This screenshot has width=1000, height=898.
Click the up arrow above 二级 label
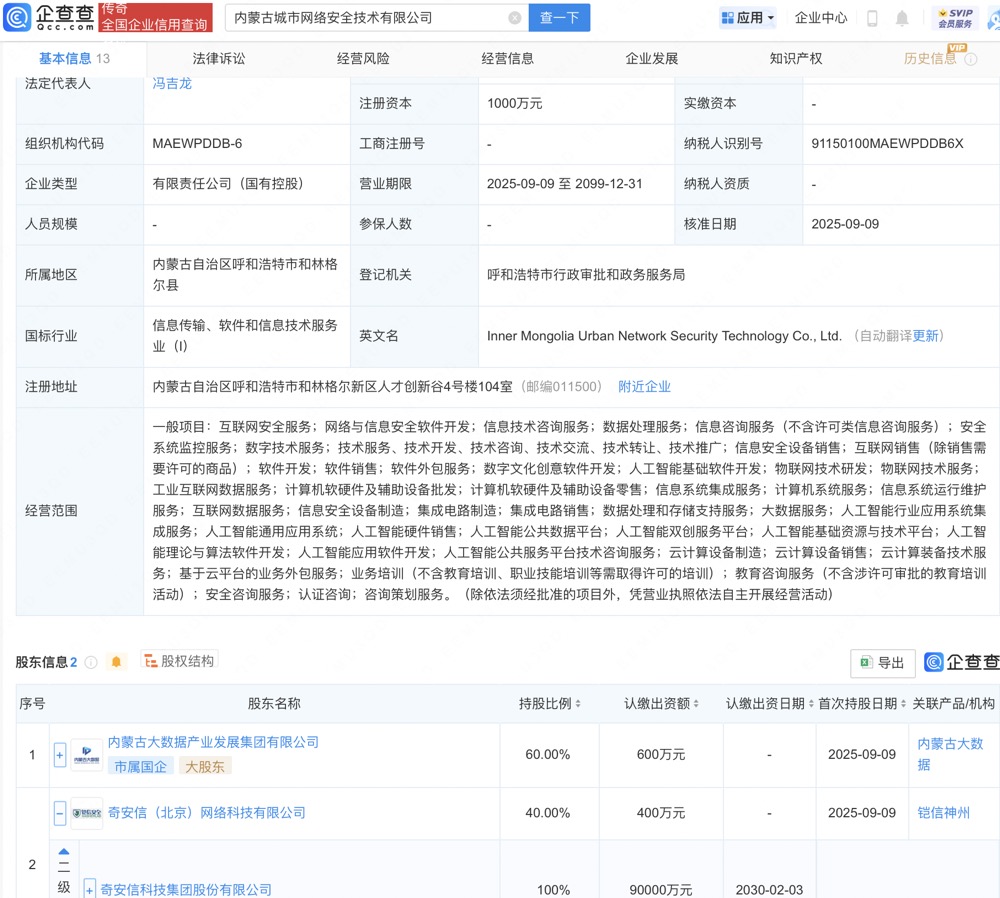click(64, 851)
